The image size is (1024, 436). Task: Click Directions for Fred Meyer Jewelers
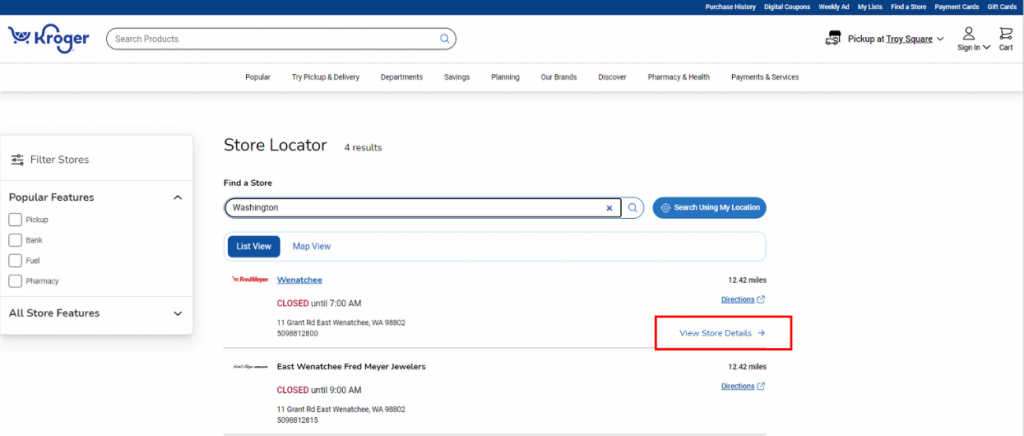coord(743,386)
